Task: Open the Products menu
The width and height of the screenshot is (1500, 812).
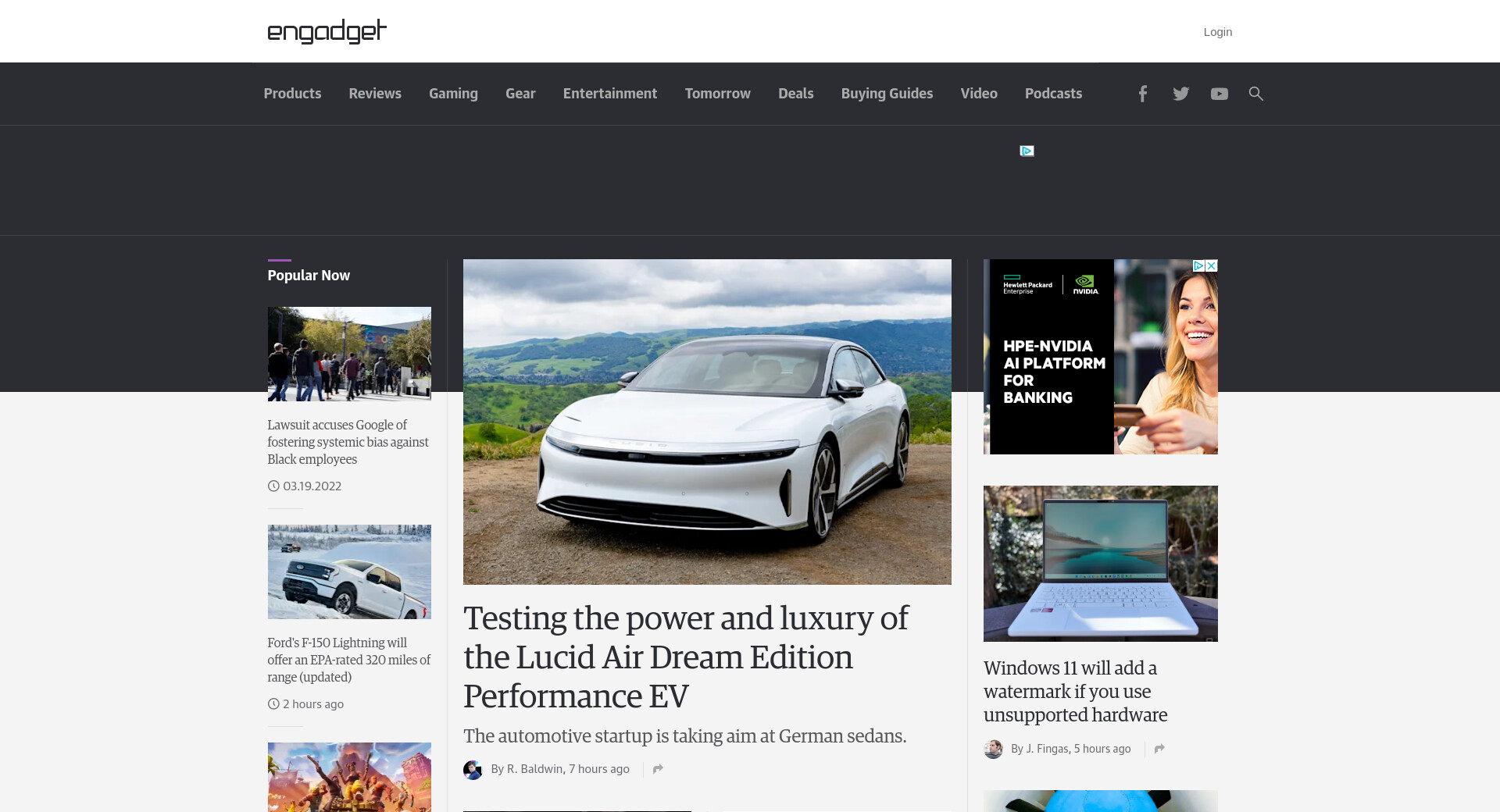Action: [292, 94]
